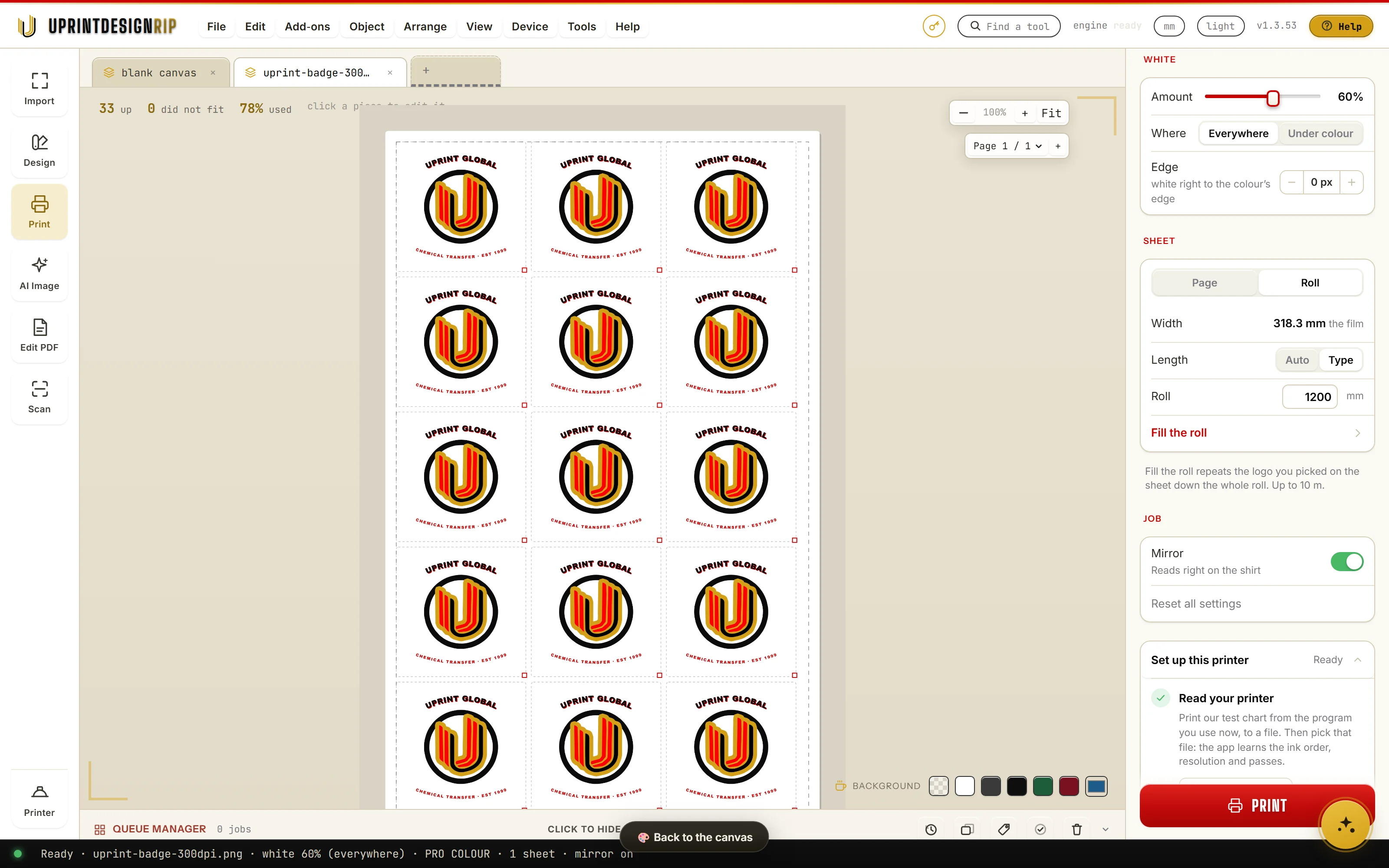Click the Fit zoom button

tap(1051, 112)
